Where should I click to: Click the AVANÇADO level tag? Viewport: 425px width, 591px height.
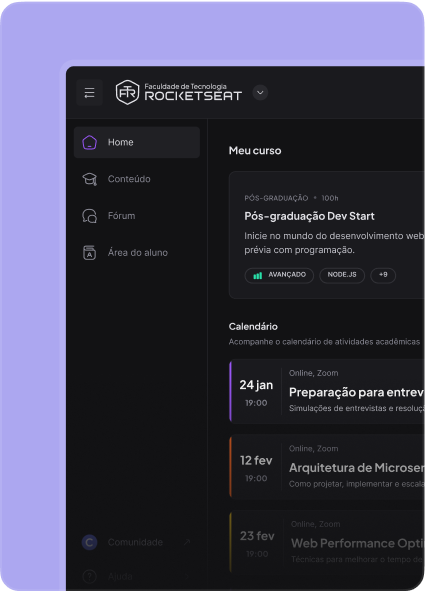pyautogui.click(x=279, y=275)
